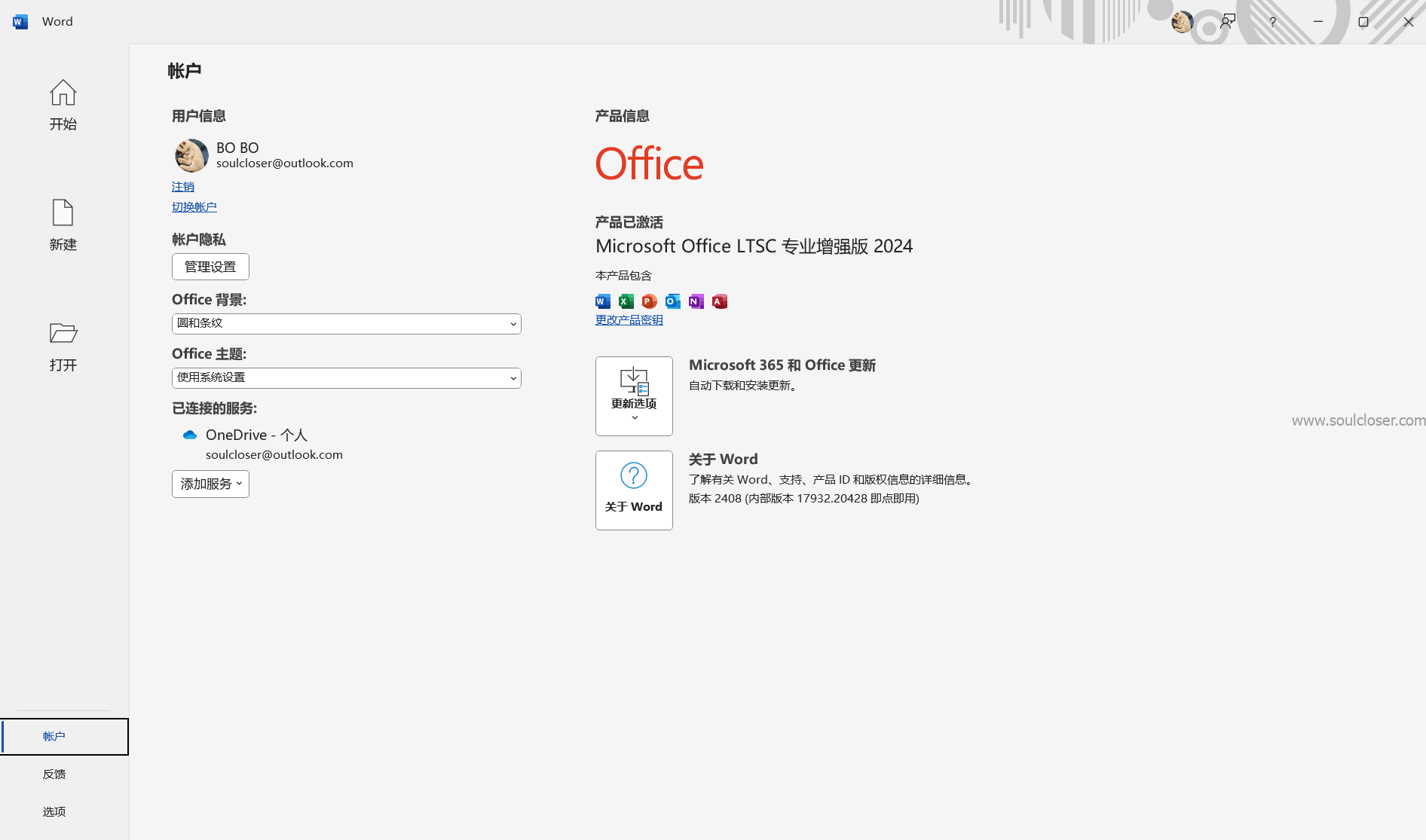The width and height of the screenshot is (1426, 840).
Task: Open the feedback person icon in the title bar
Action: coord(1228,22)
